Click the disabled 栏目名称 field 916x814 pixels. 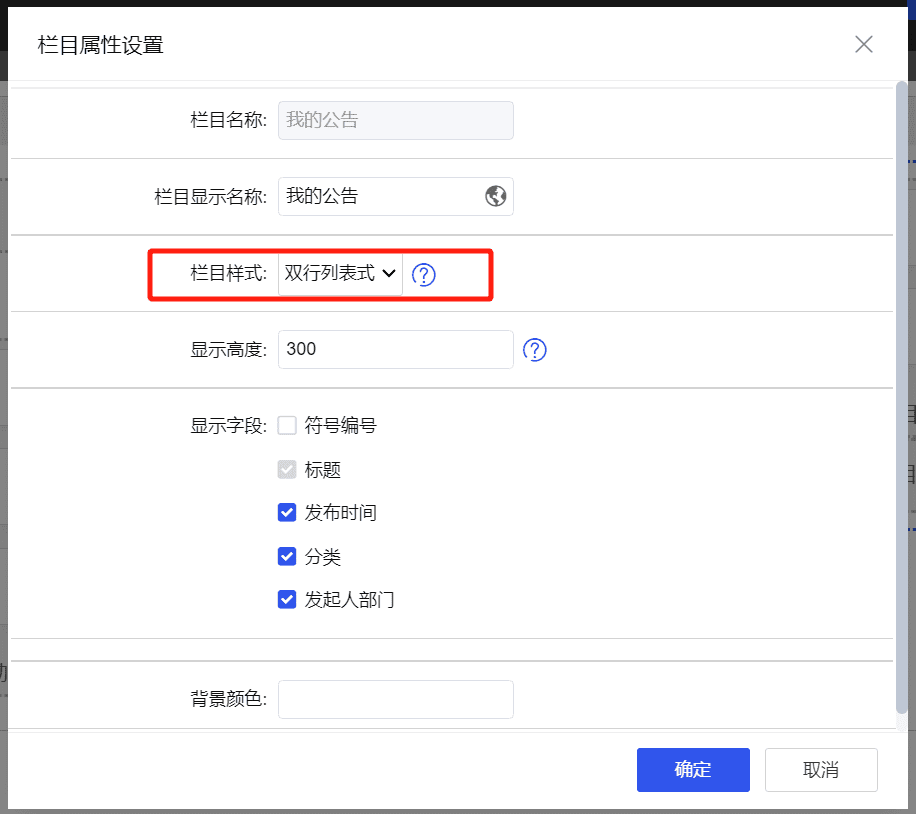point(395,120)
